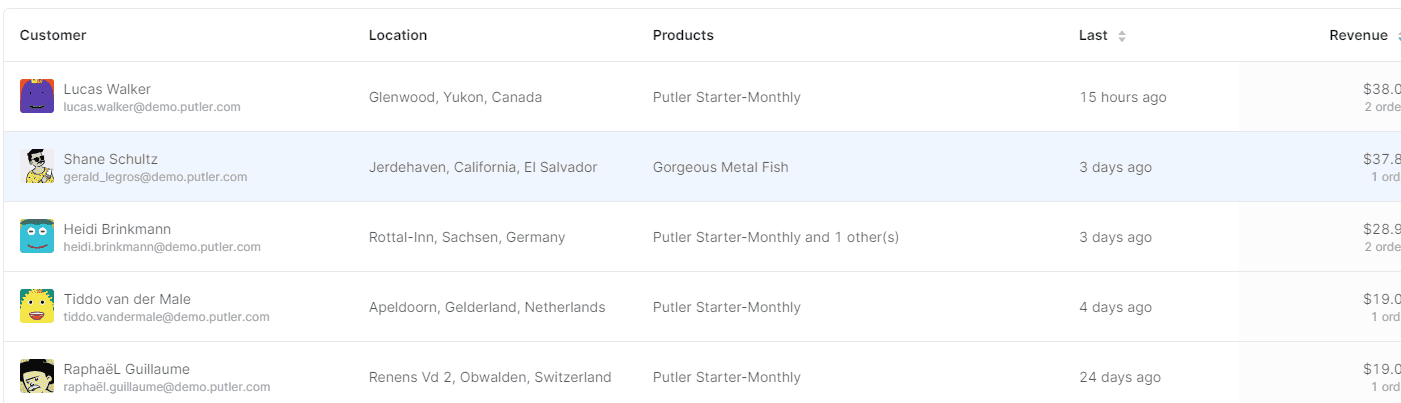Click Rottal-Inn, Sachsen, Germany location
The height and width of the screenshot is (403, 1401).
point(467,238)
